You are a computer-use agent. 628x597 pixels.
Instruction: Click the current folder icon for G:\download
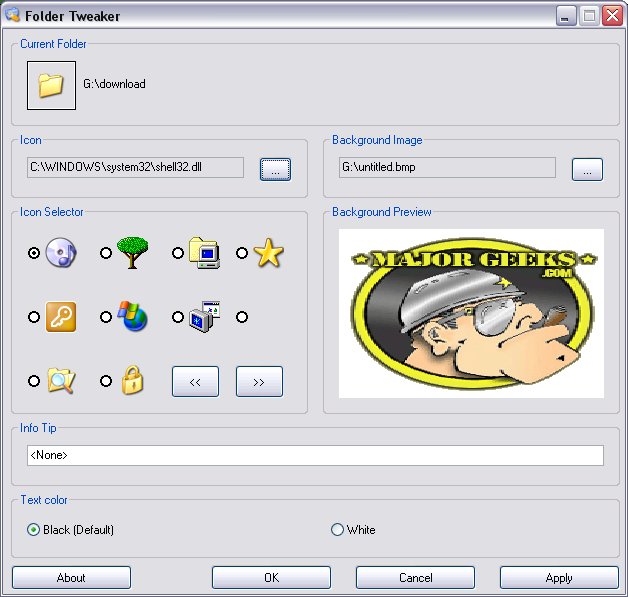(x=51, y=85)
